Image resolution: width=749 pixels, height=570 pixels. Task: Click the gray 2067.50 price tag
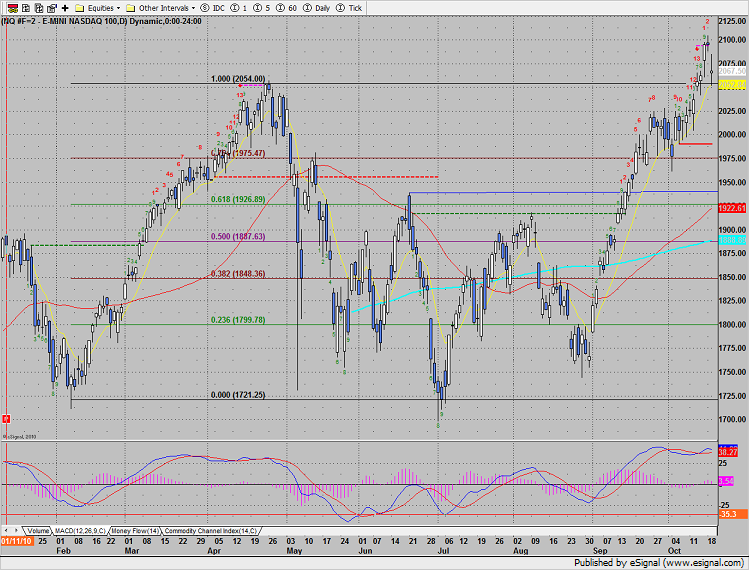pyautogui.click(x=732, y=71)
